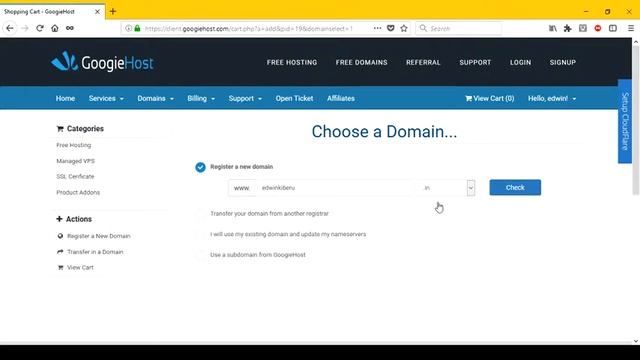Click the browser Search box

[458, 28]
